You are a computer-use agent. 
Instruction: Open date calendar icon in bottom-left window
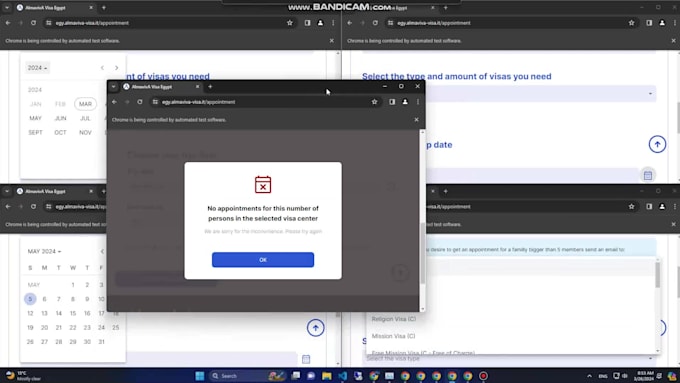tap(306, 359)
